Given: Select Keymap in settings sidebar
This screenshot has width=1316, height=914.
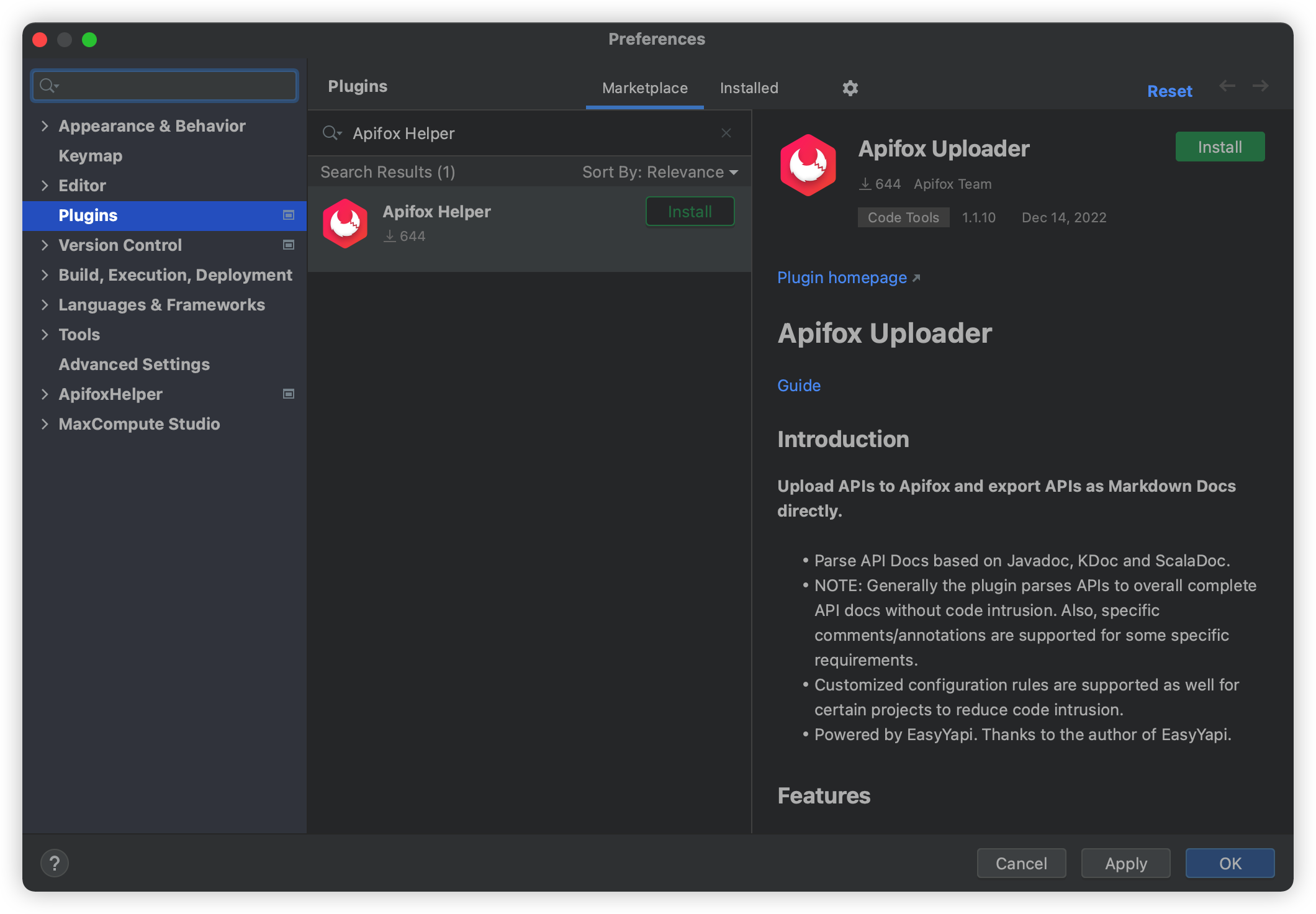Looking at the screenshot, I should [x=91, y=156].
